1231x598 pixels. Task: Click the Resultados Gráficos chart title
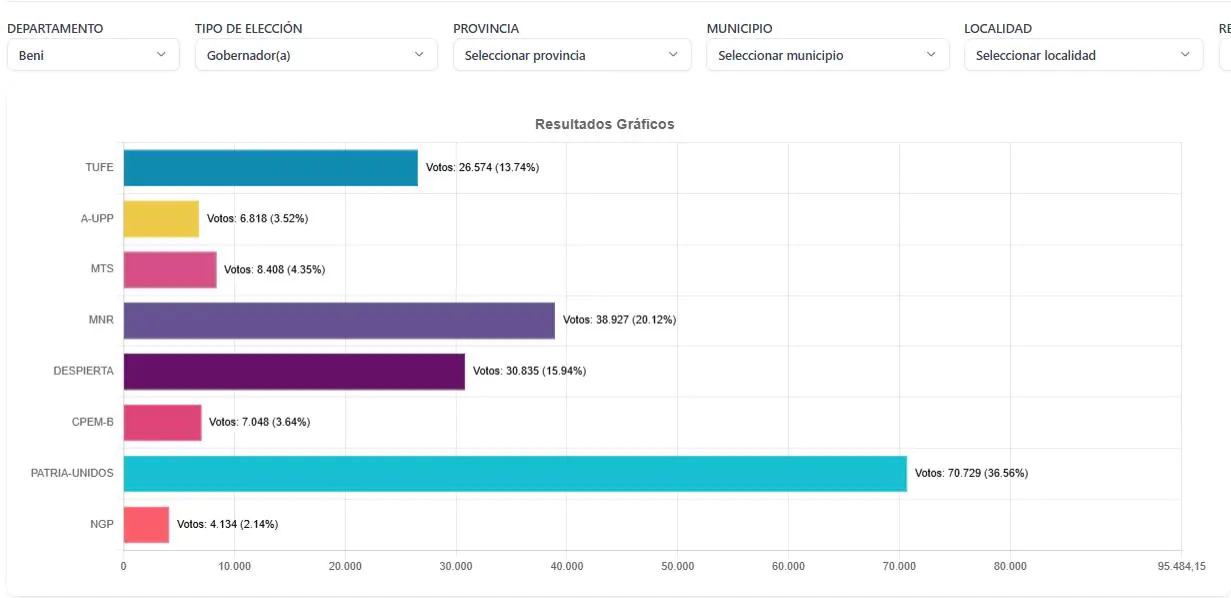click(604, 124)
